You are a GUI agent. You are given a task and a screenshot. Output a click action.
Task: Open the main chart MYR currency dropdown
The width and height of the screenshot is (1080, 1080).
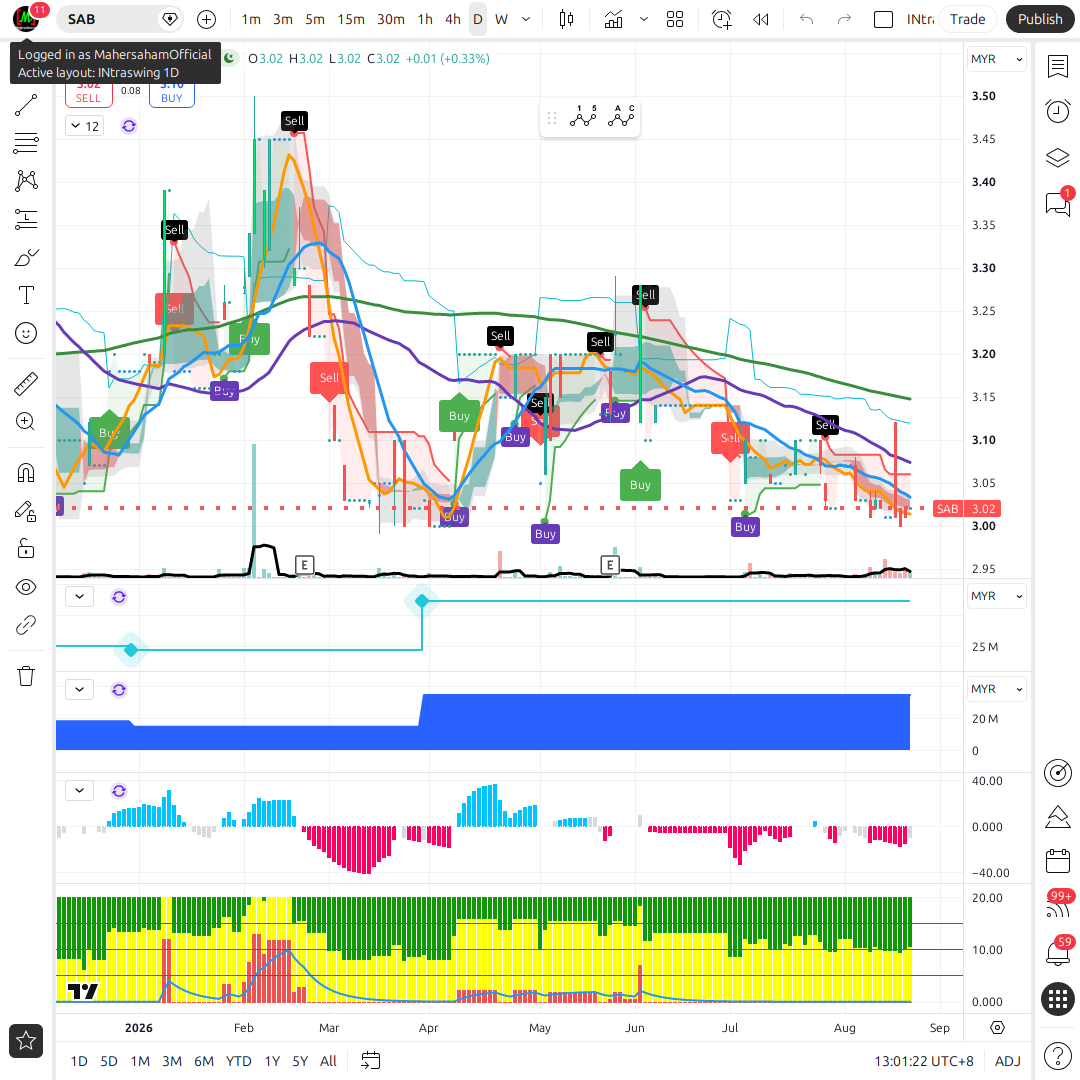[997, 59]
